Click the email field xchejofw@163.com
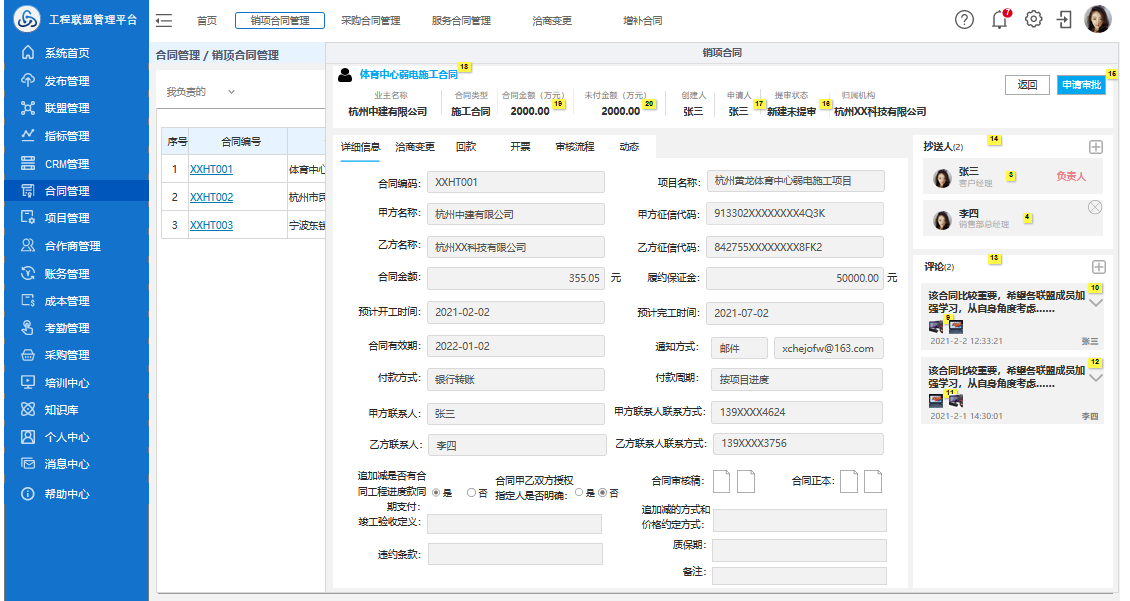The image size is (1130, 601). pos(828,348)
